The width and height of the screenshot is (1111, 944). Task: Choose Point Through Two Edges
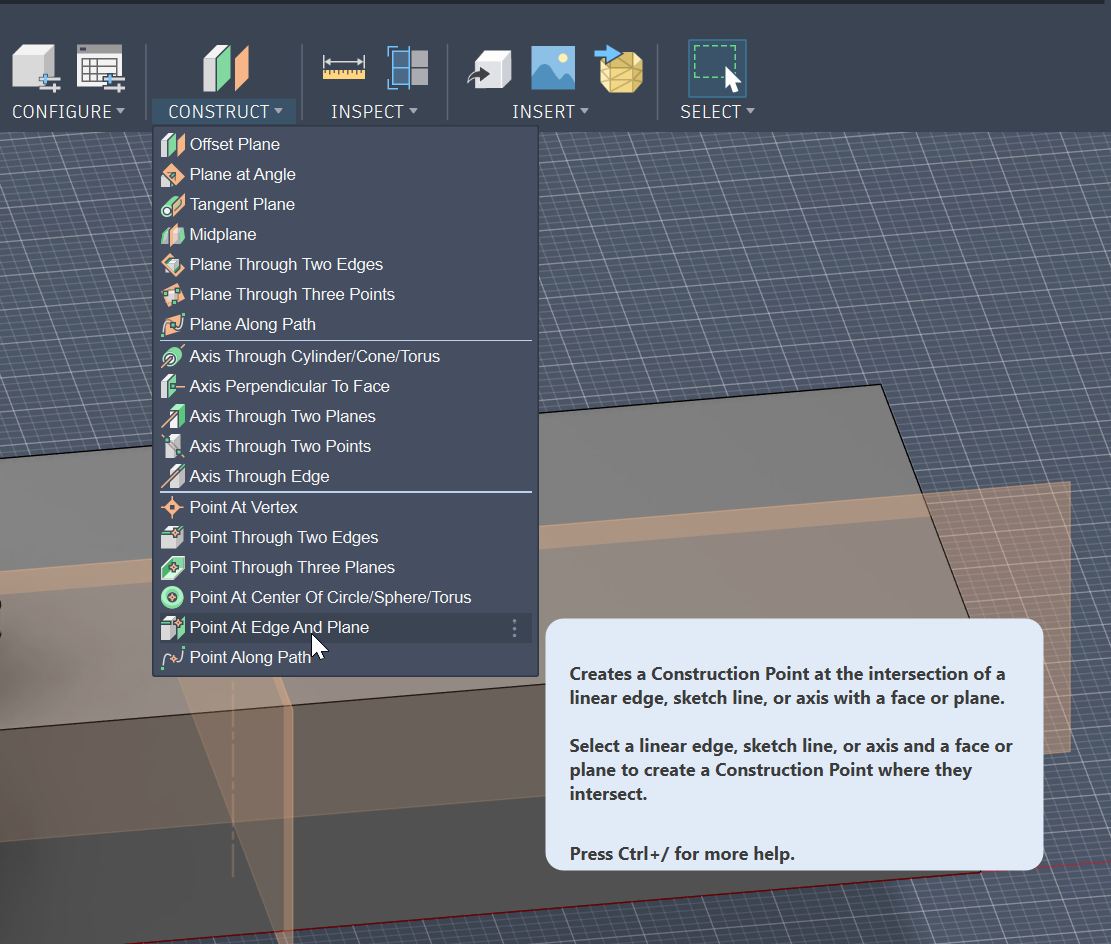pyautogui.click(x=346, y=537)
